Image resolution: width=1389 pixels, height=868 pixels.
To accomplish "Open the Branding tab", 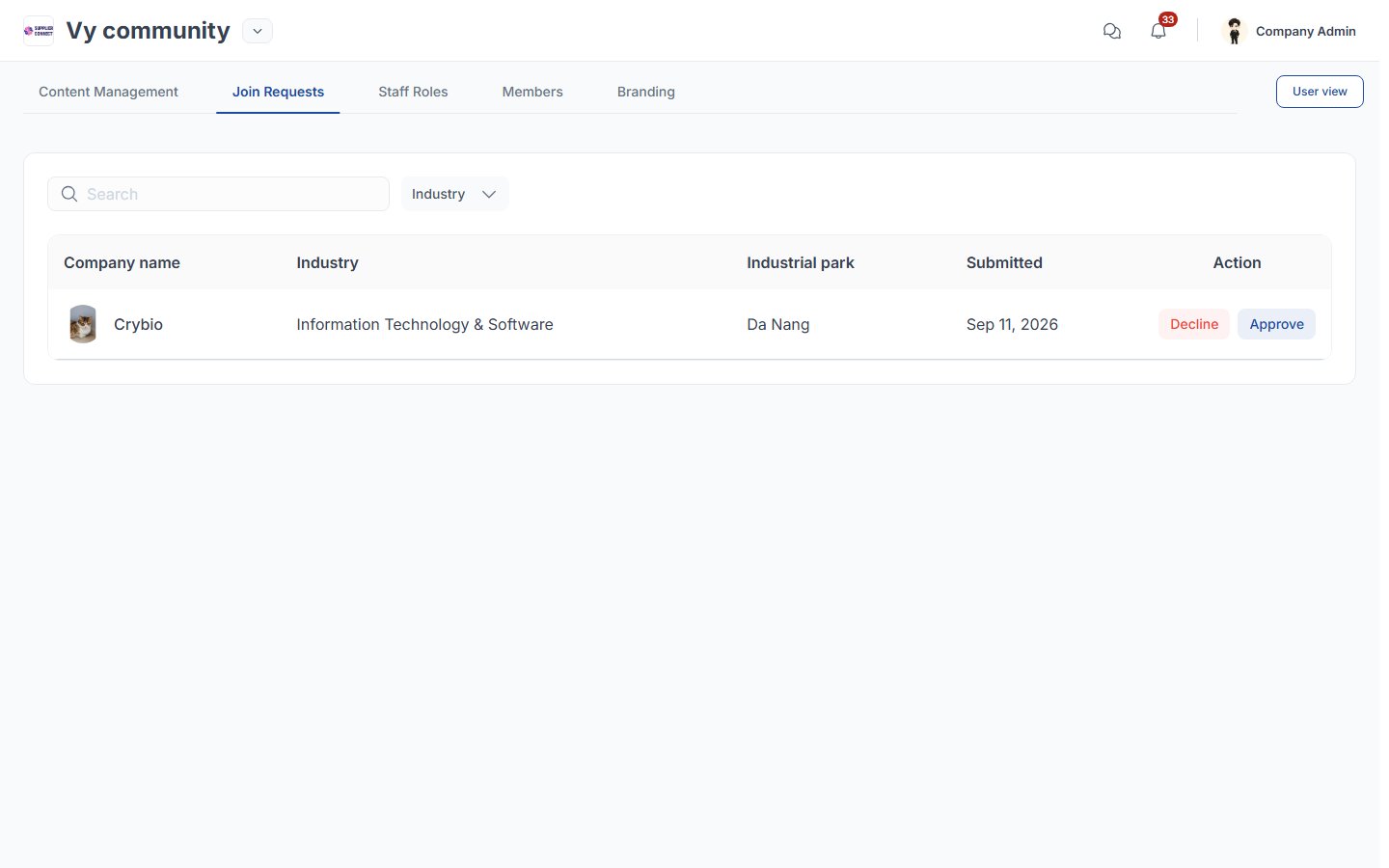I will coord(646,92).
